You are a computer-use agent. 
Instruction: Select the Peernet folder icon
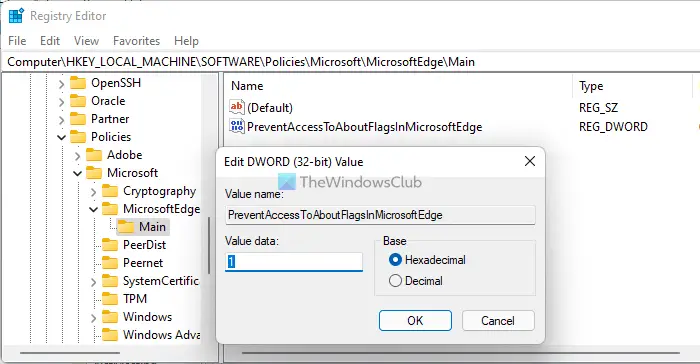[x=110, y=263]
